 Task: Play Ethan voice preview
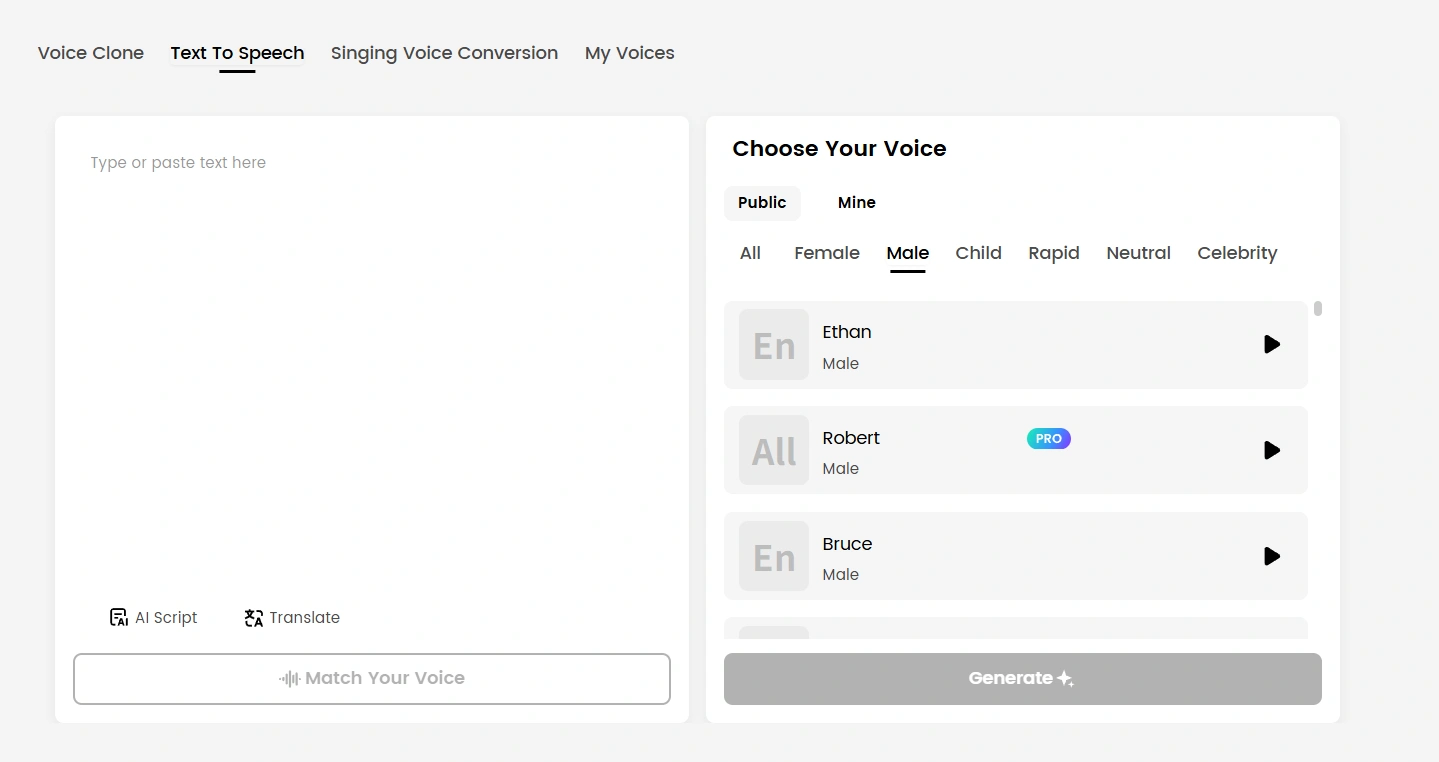coord(1271,344)
